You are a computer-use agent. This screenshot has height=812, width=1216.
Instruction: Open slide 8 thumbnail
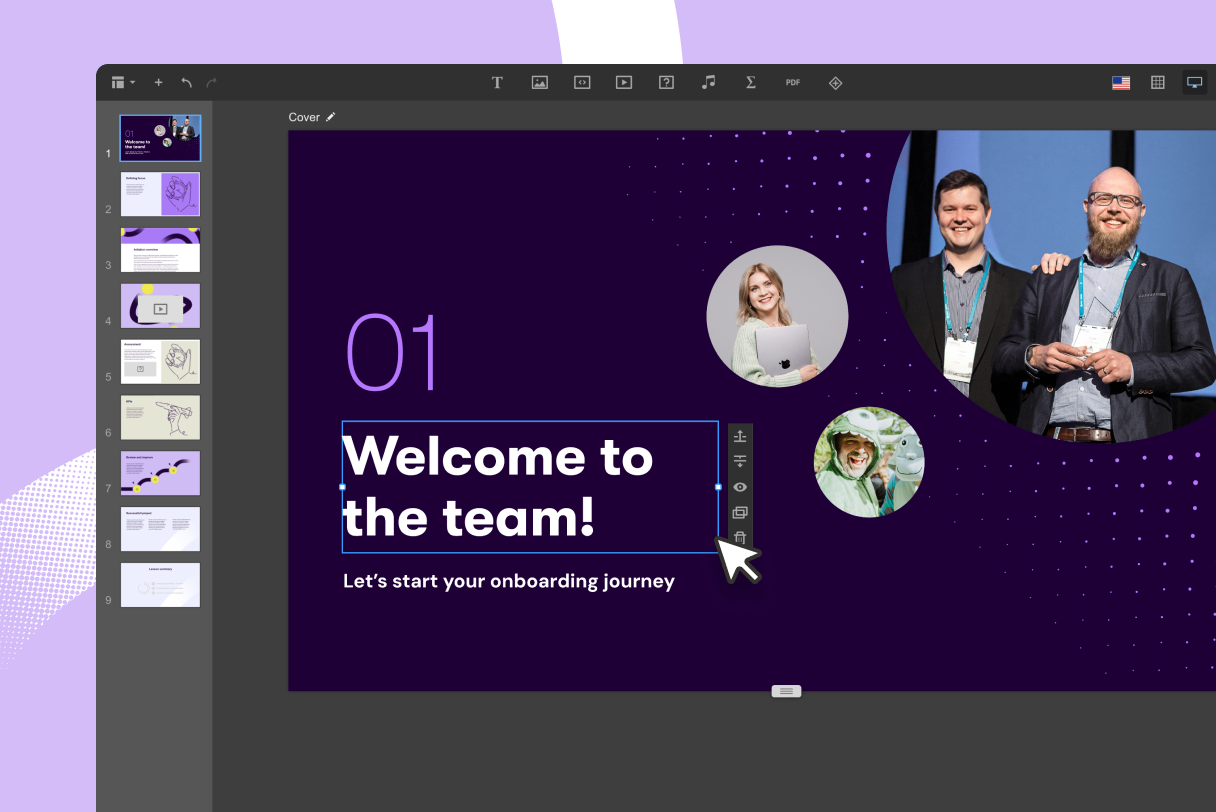tap(160, 529)
